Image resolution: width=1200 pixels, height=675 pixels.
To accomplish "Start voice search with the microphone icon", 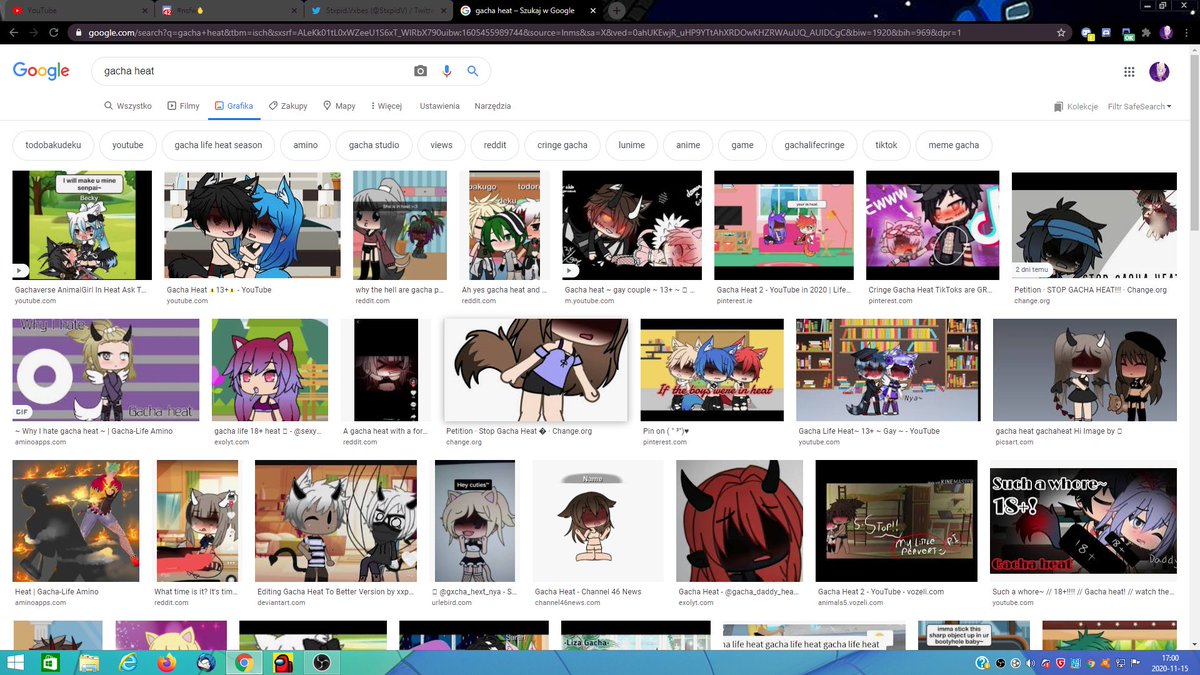I will (x=447, y=72).
